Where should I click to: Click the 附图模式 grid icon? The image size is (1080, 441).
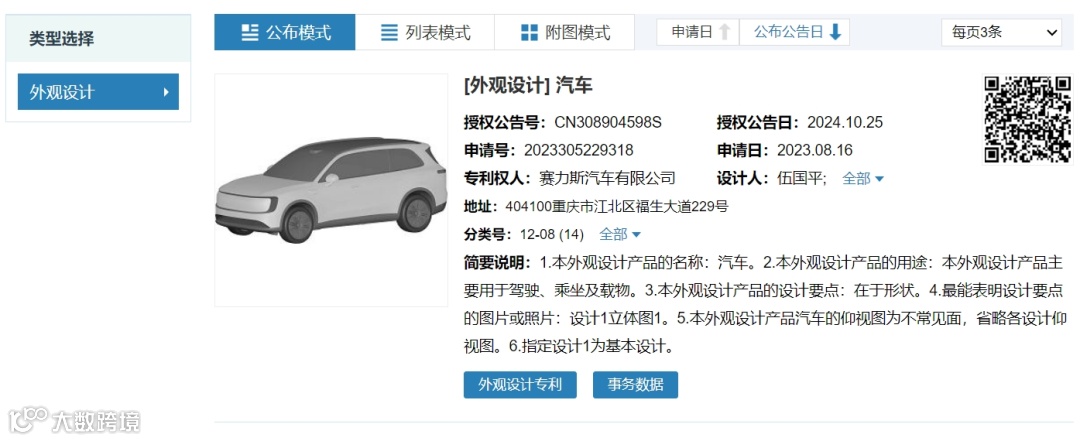(x=529, y=32)
